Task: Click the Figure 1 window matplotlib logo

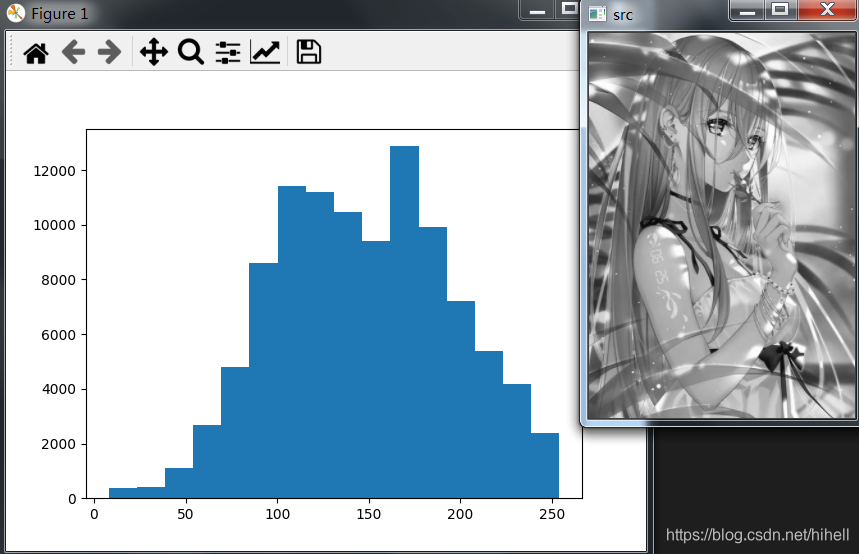Action: point(16,13)
